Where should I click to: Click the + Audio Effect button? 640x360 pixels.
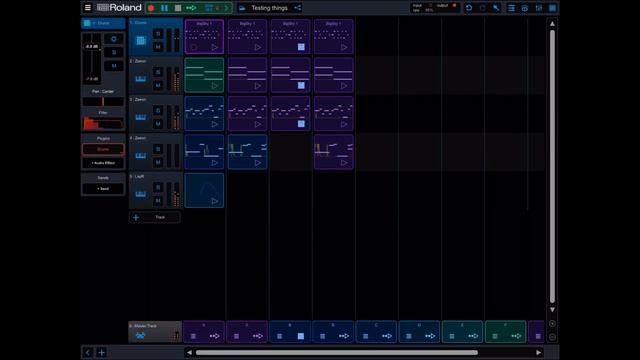pyautogui.click(x=103, y=163)
